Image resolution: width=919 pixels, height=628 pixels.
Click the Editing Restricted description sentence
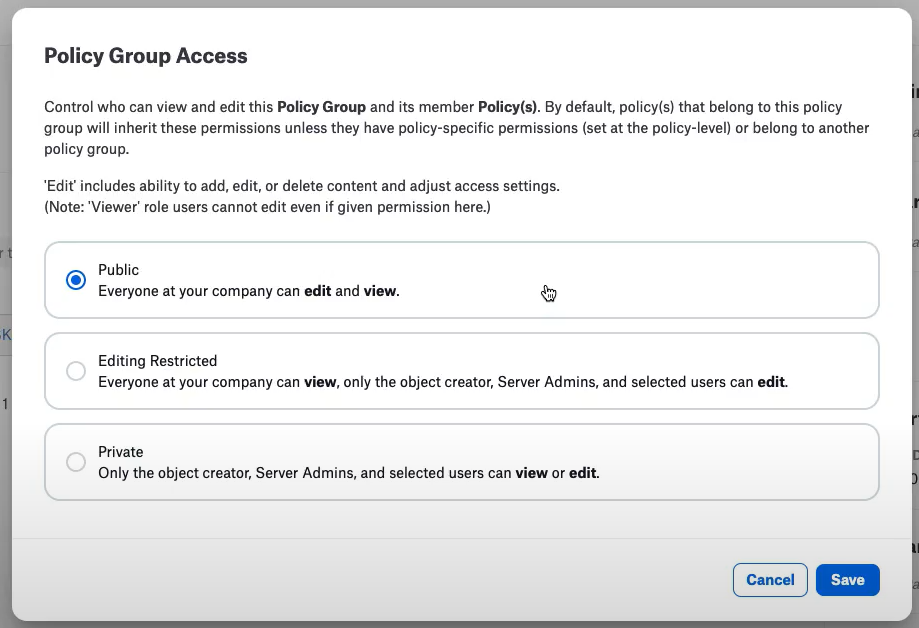(x=443, y=382)
